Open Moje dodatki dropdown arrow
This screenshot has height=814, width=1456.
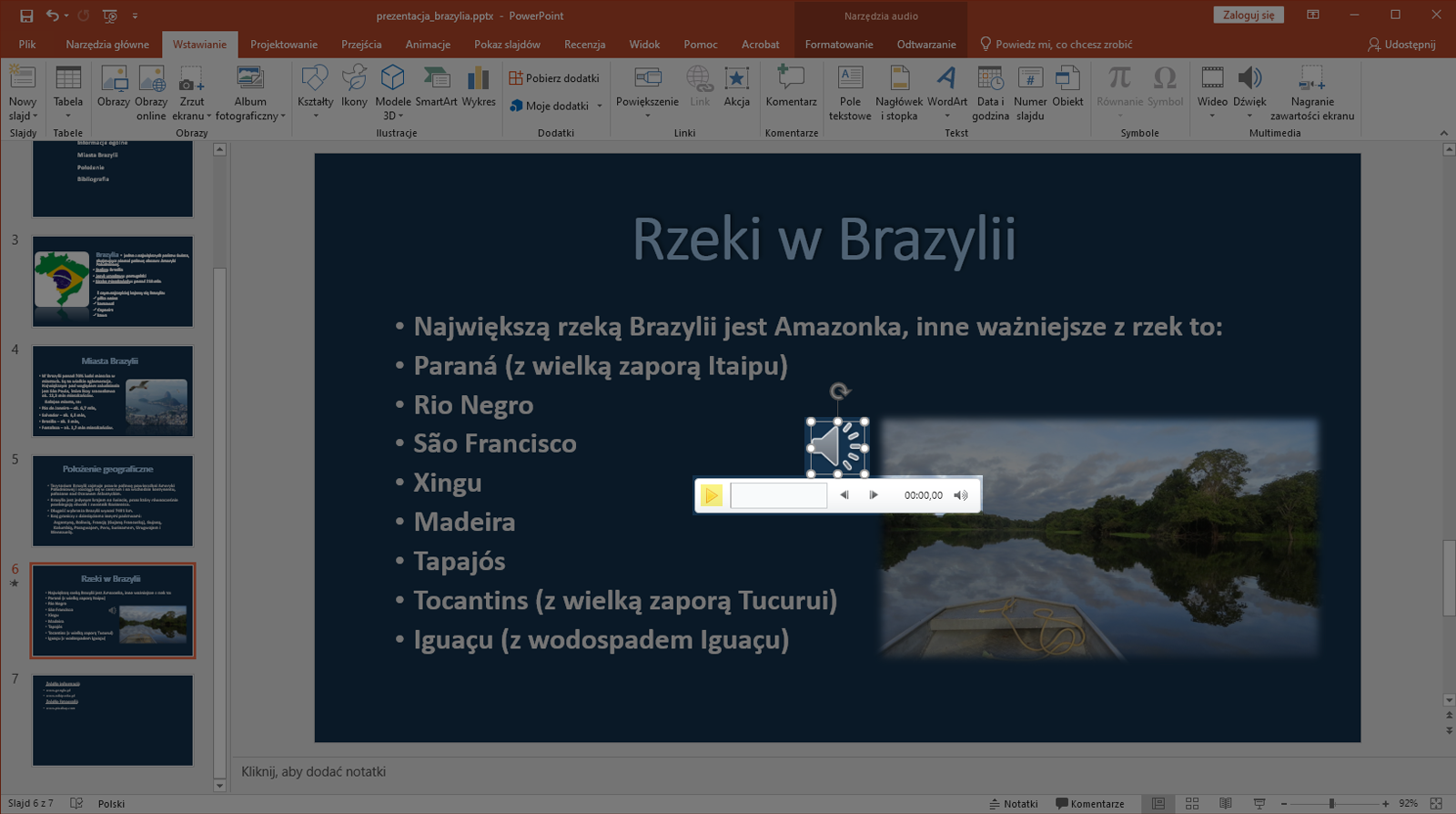tap(600, 106)
